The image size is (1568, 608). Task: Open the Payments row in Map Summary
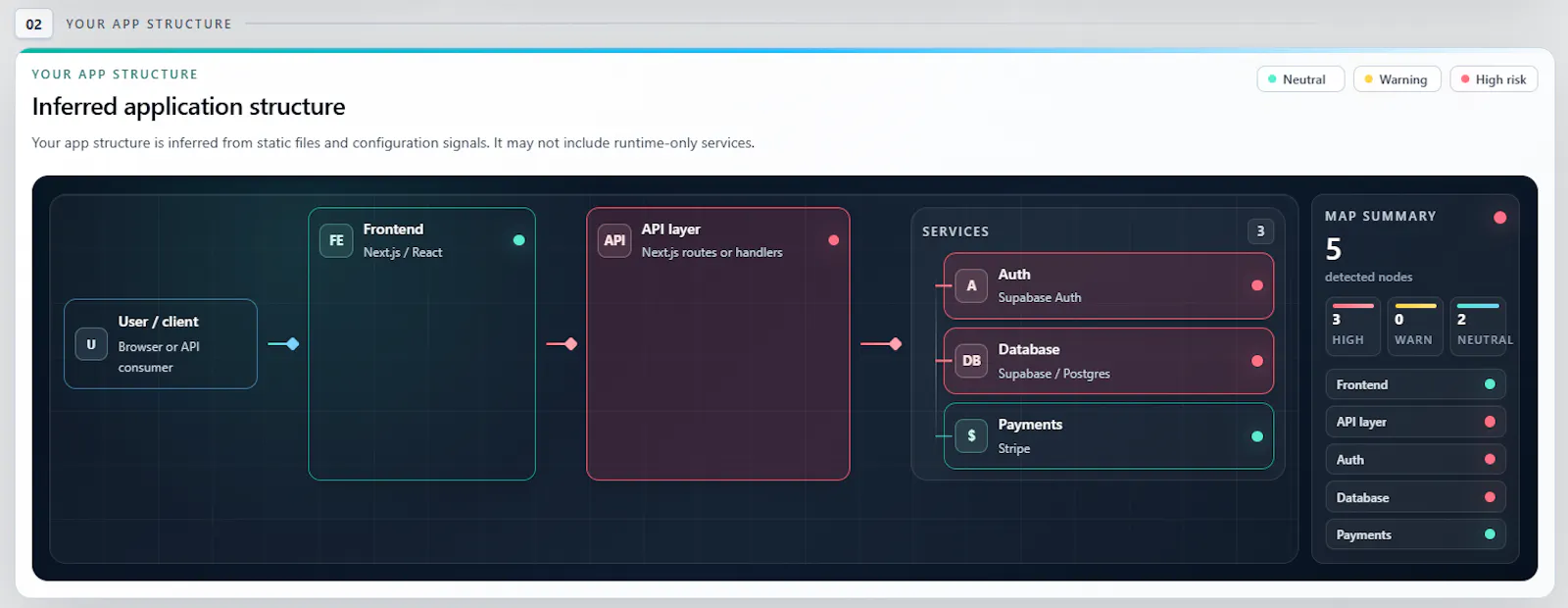[x=1415, y=534]
